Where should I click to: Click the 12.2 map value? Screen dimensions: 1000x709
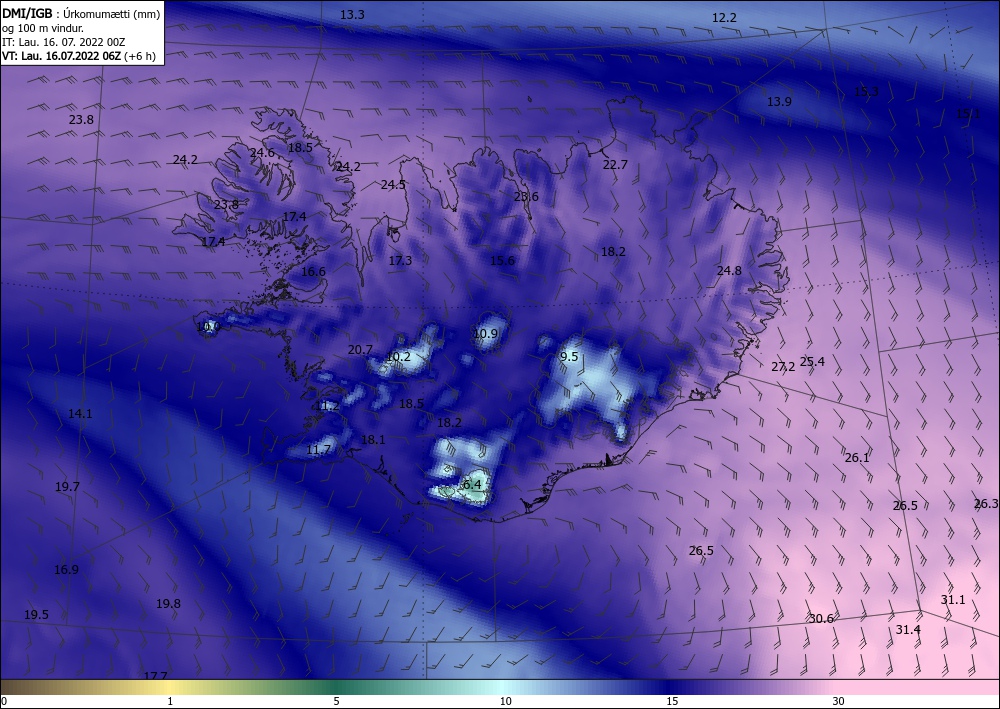point(724,18)
